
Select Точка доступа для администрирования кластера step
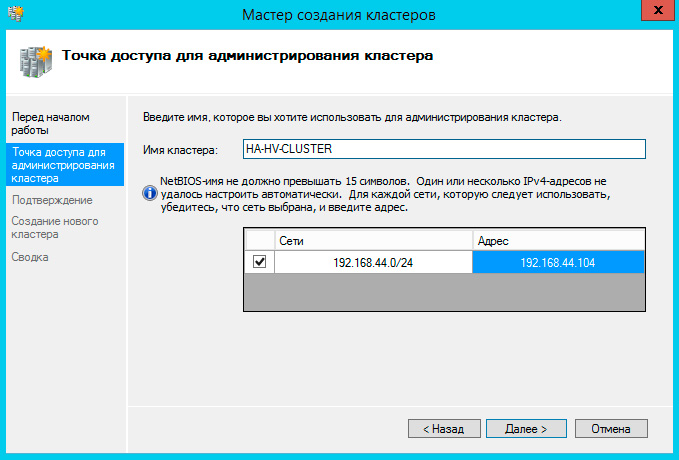coord(65,165)
